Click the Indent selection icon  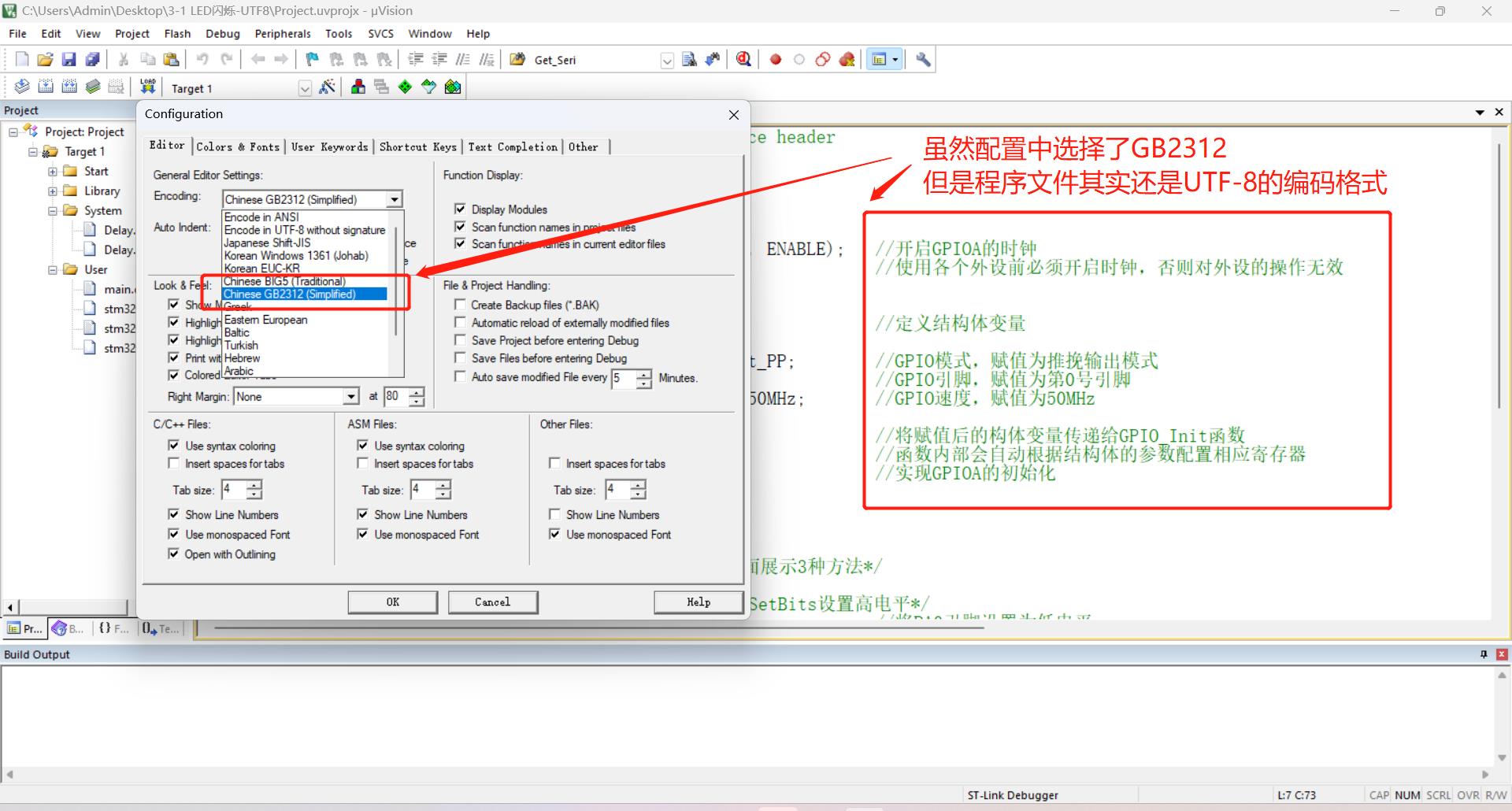(x=415, y=59)
